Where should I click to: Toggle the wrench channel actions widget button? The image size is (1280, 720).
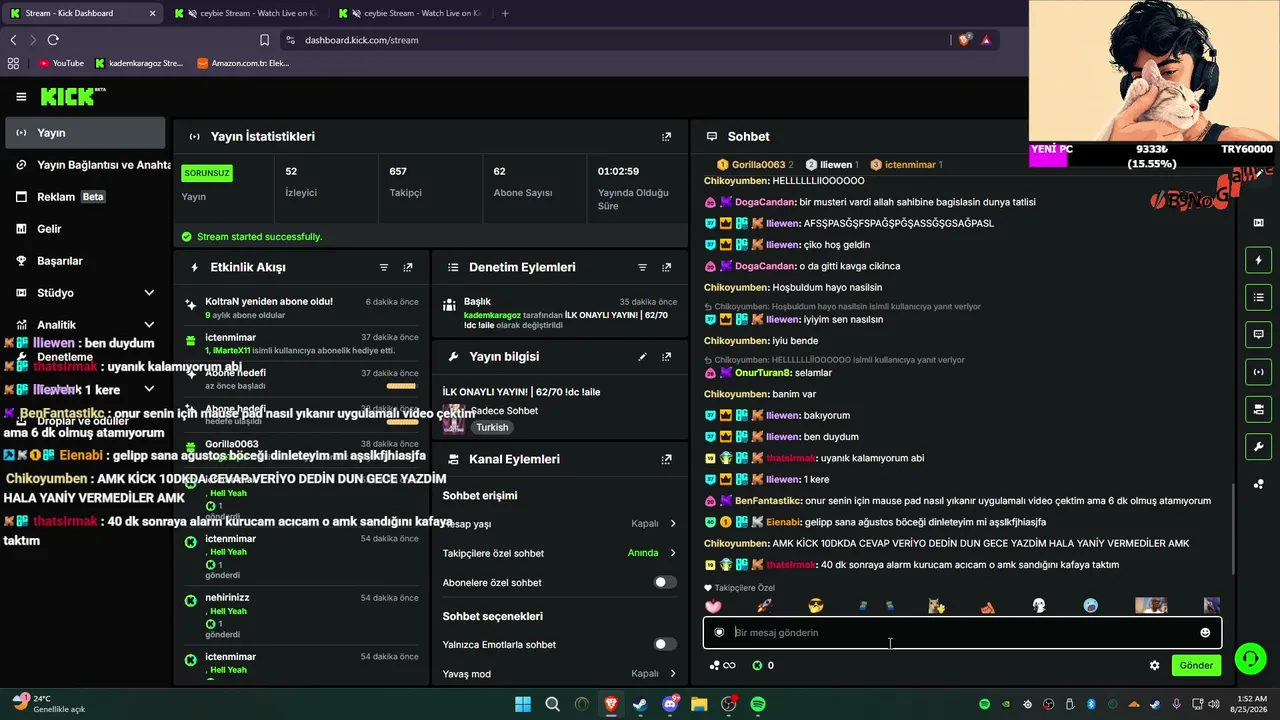[1258, 446]
